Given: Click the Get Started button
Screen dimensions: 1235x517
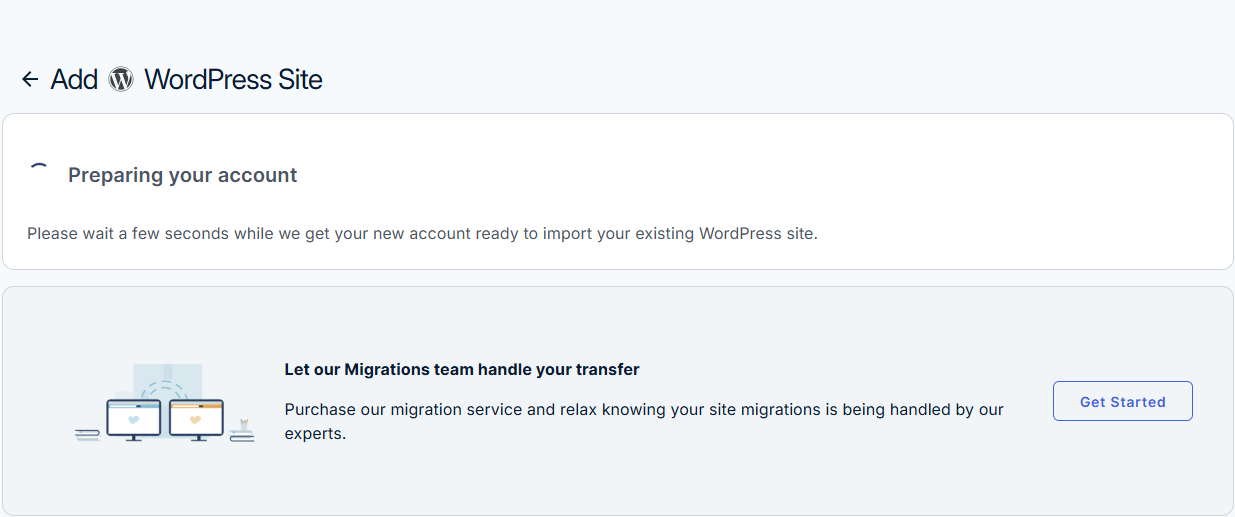Looking at the screenshot, I should point(1122,401).
